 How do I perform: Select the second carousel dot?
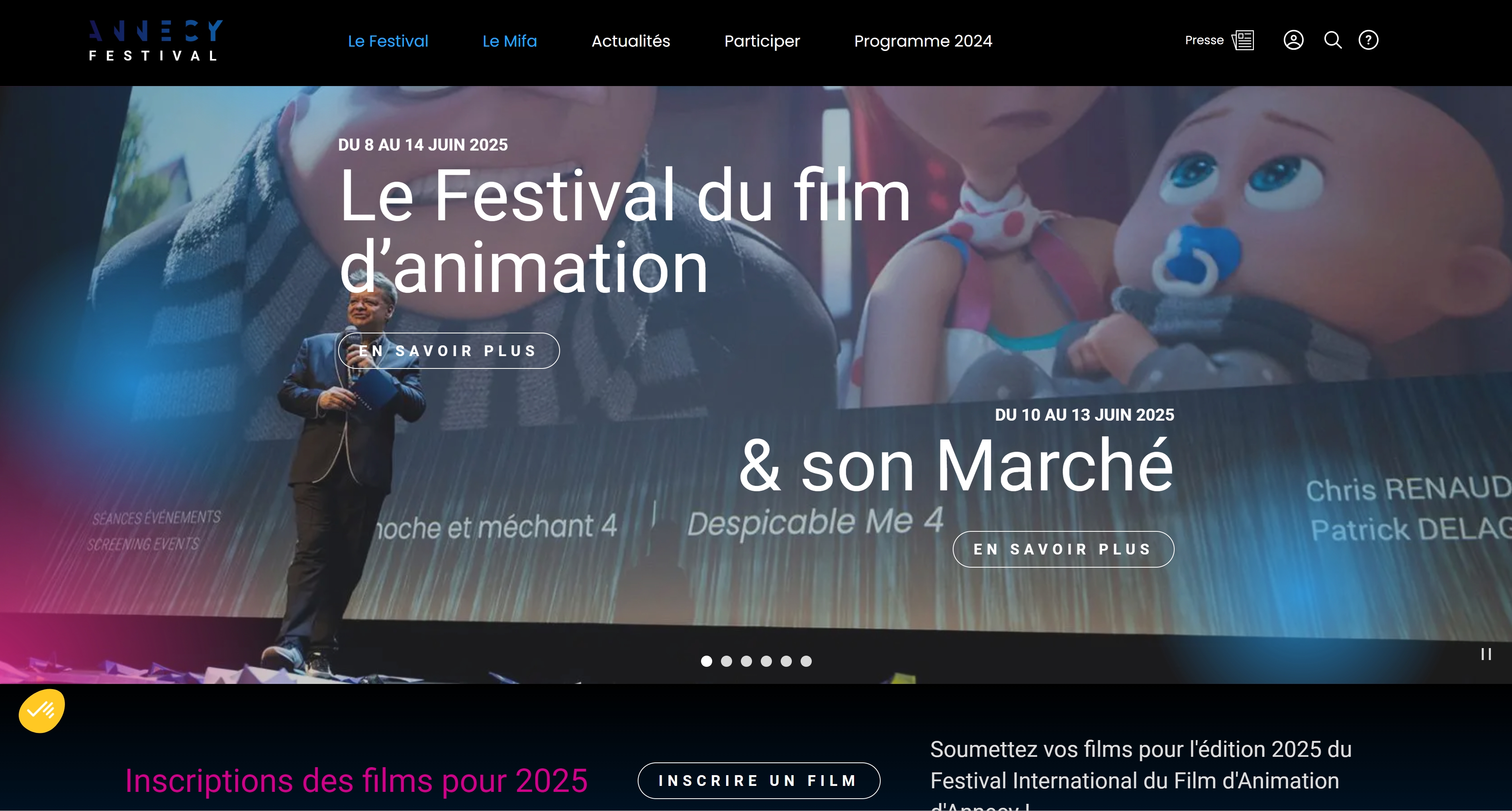click(726, 661)
